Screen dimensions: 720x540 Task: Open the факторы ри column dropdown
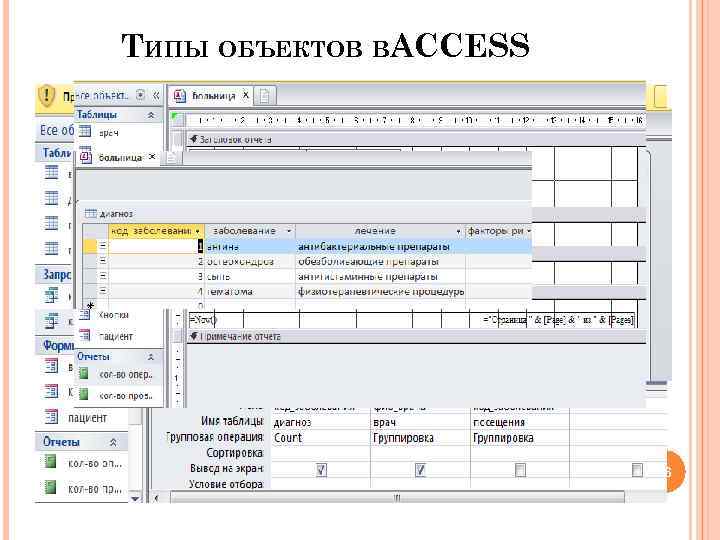[x=529, y=231]
